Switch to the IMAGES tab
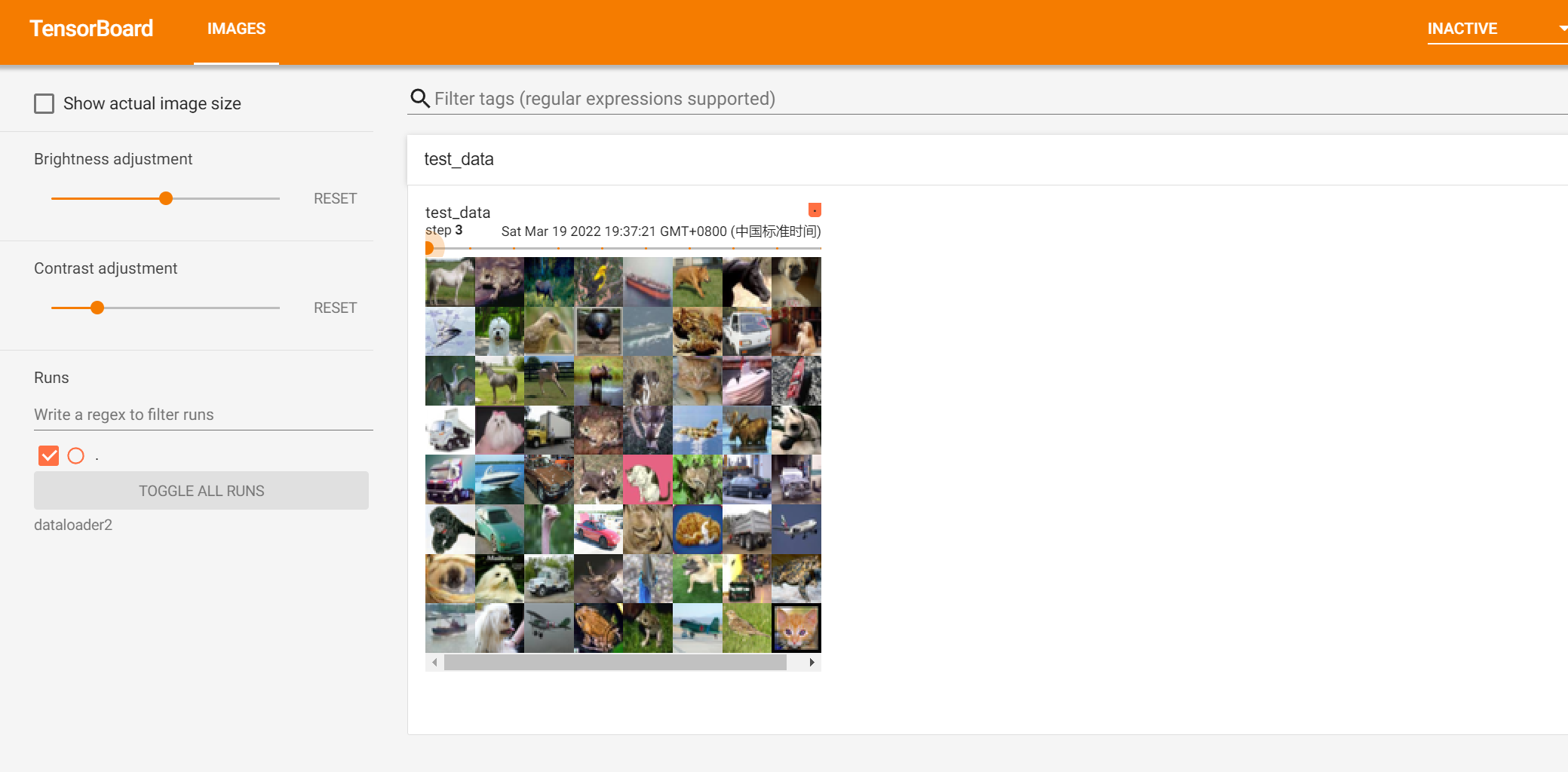Viewport: 1568px width, 772px height. point(236,29)
